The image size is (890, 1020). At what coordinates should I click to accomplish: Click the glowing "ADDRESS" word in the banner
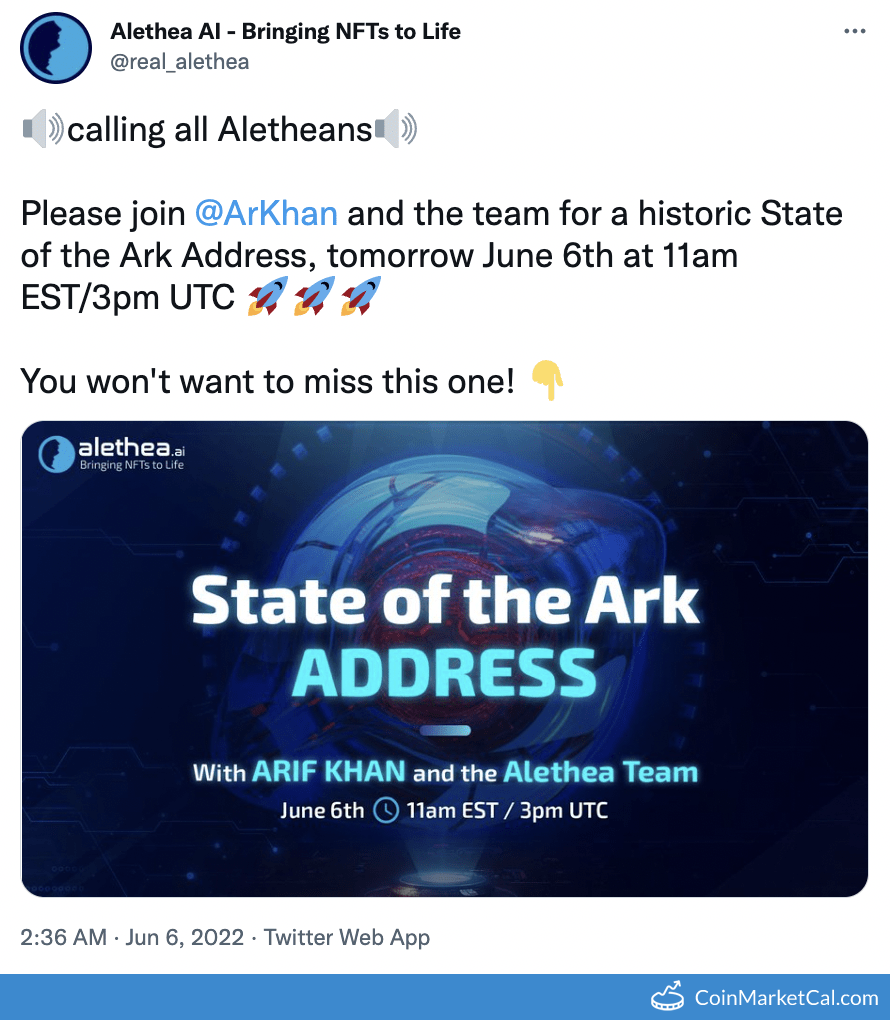445,671
